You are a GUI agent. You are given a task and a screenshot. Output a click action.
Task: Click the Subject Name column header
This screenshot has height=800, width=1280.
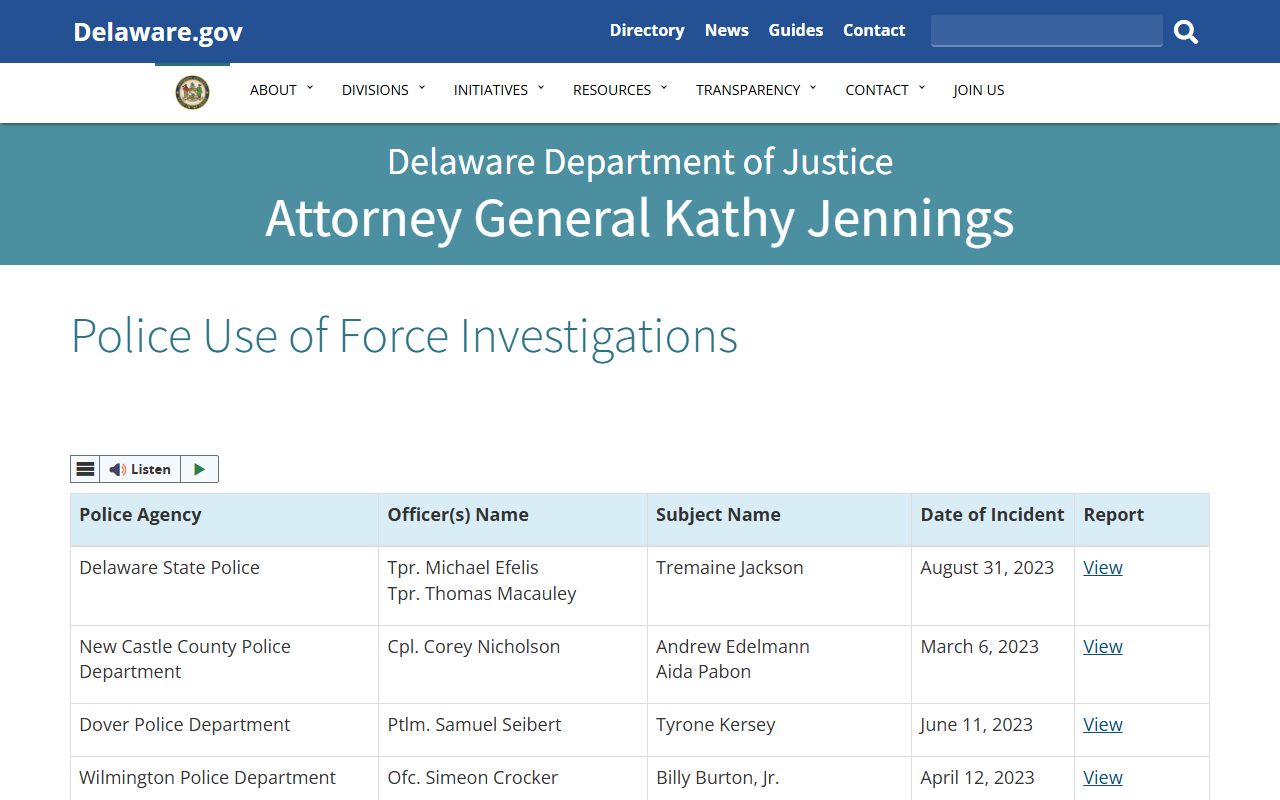[x=780, y=519]
